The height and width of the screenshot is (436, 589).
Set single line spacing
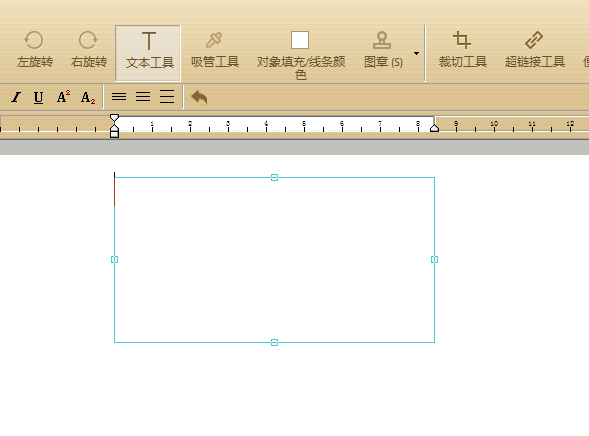point(119,97)
